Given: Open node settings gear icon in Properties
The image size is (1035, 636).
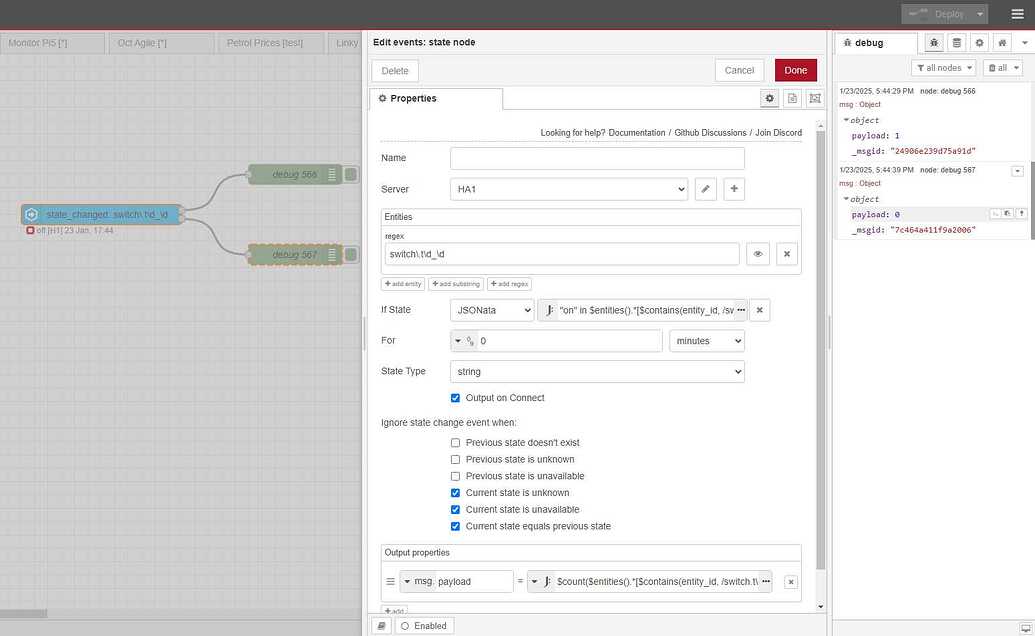Looking at the screenshot, I should 770,98.
